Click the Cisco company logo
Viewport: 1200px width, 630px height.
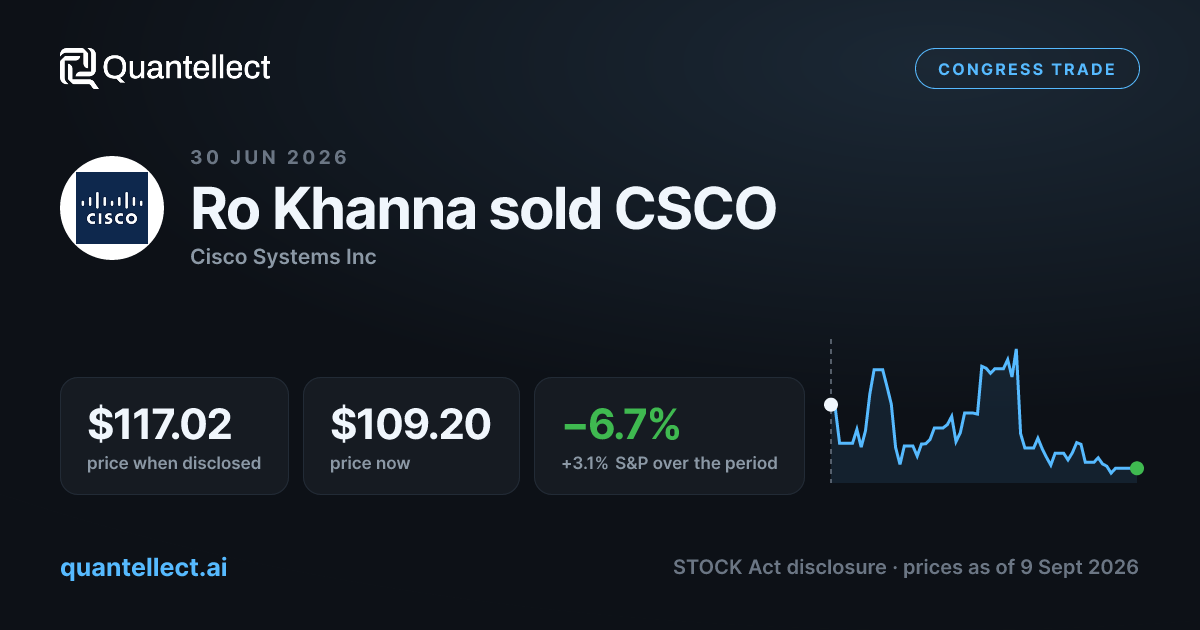(112, 208)
